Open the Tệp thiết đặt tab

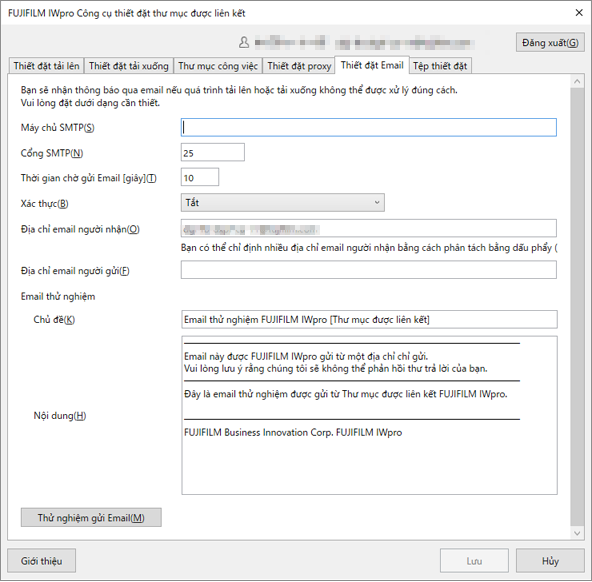440,66
